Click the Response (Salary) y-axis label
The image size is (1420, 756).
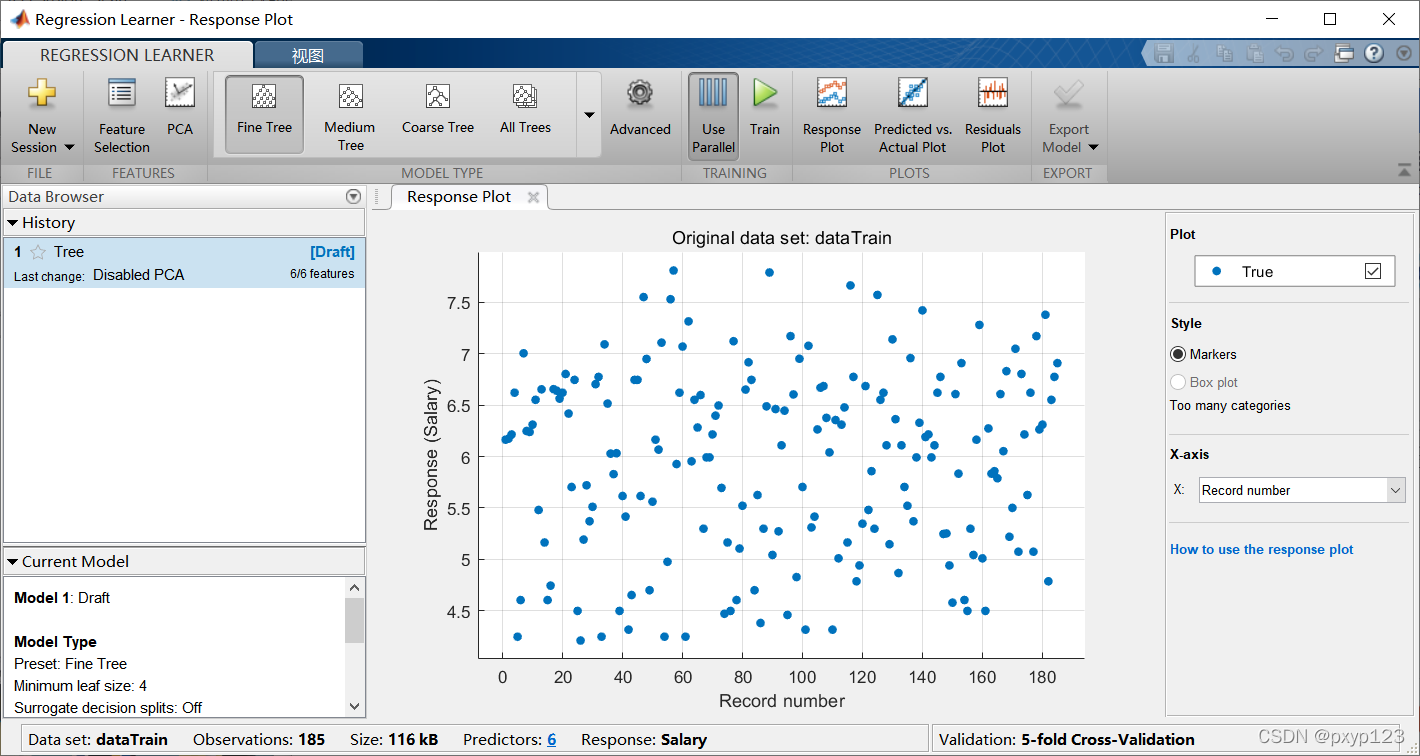tap(431, 454)
